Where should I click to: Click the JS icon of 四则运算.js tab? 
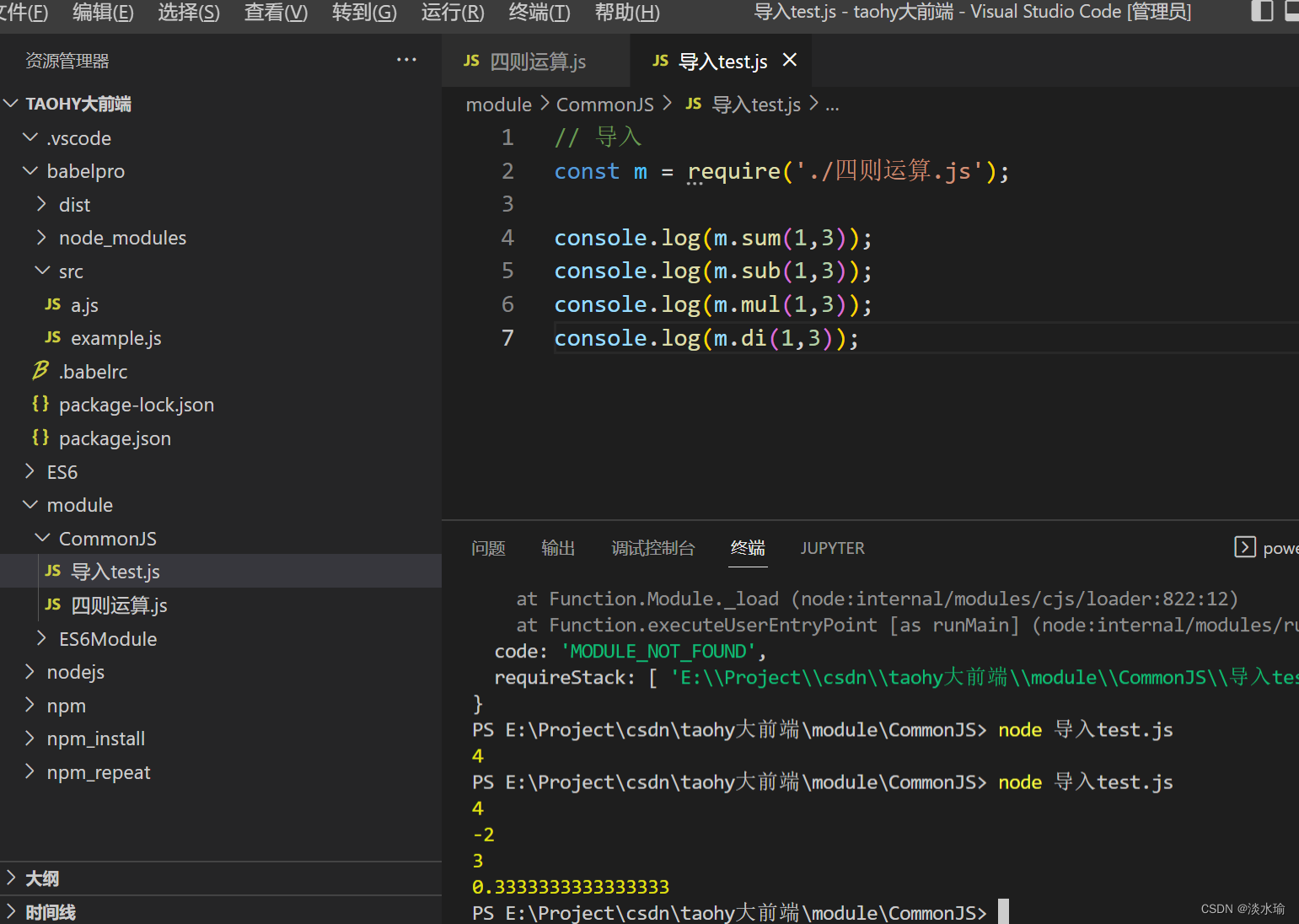pyautogui.click(x=471, y=61)
